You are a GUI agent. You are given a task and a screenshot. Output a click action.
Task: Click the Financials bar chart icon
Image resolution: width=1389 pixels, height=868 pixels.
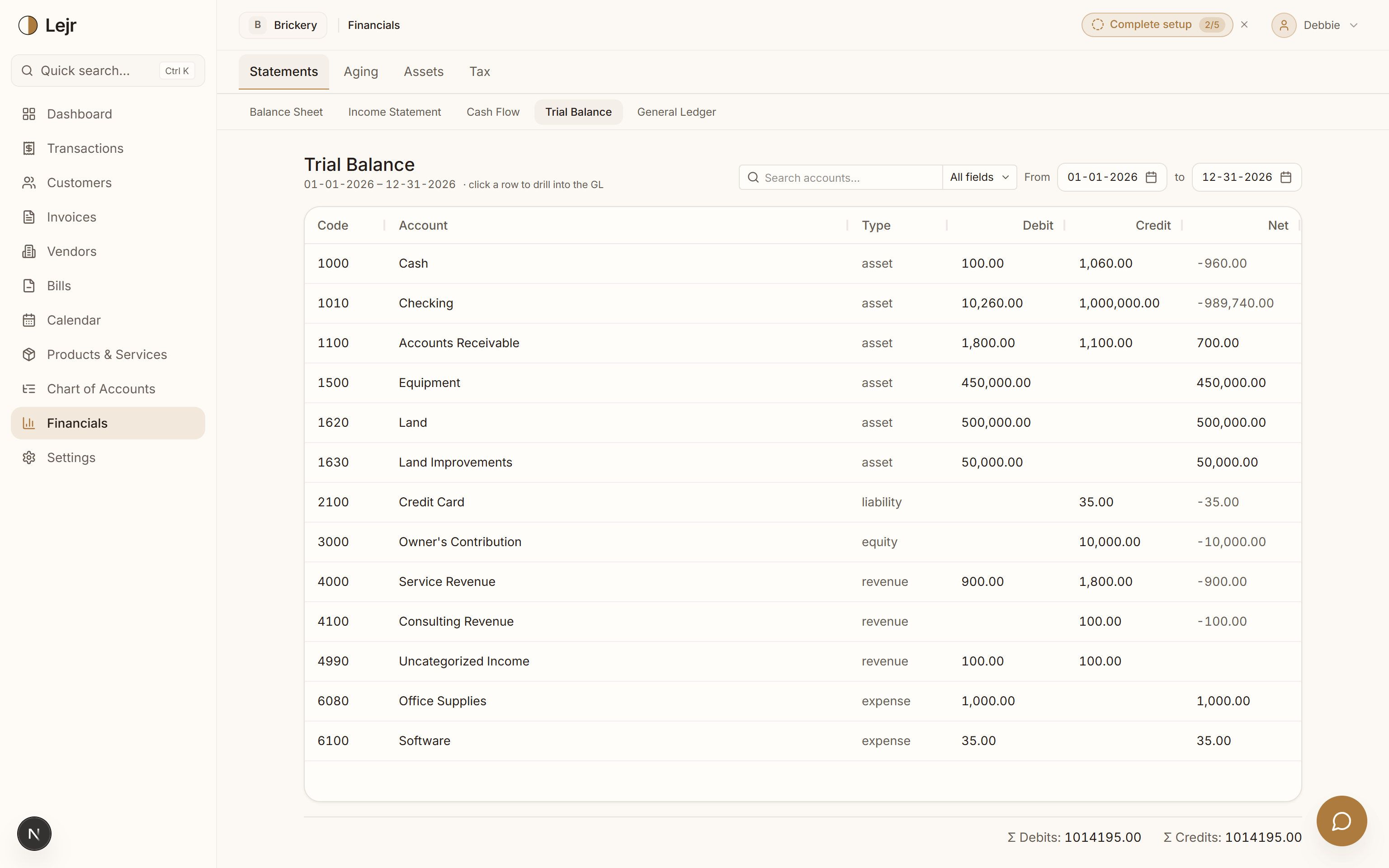28,423
